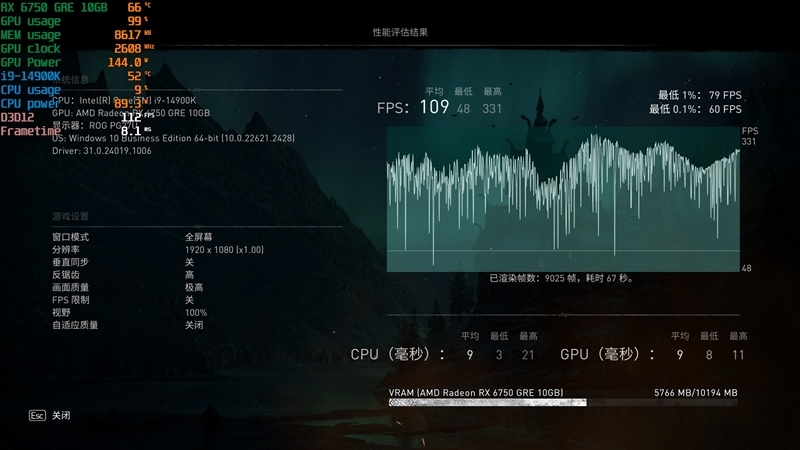Image resolution: width=800 pixels, height=450 pixels.
Task: Click the GPU（毫秒）label
Action: [x=607, y=354]
